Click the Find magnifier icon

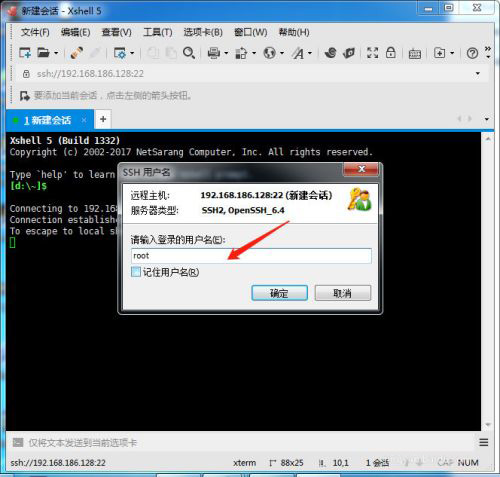(189, 53)
